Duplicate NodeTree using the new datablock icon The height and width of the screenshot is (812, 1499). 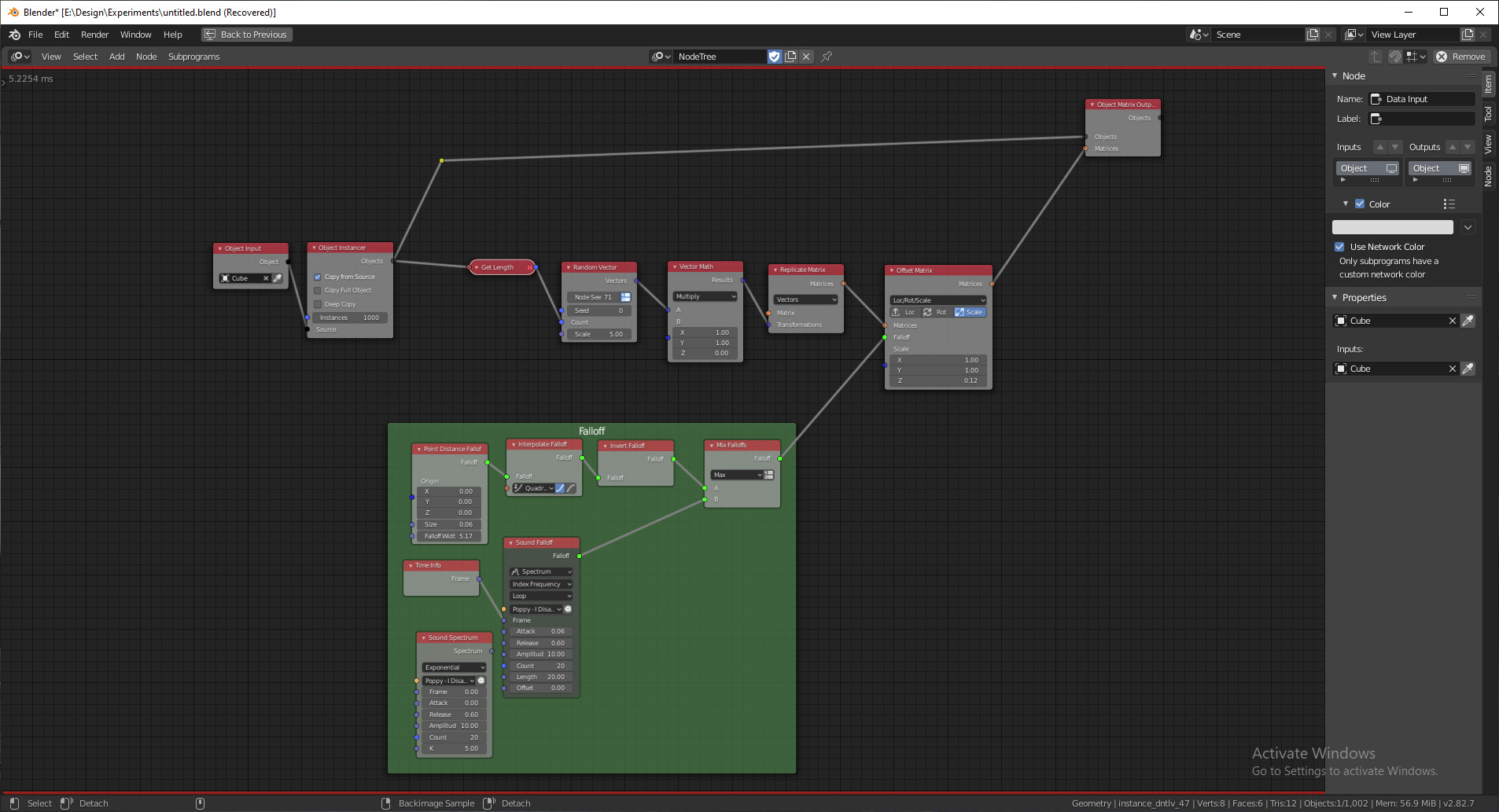point(790,56)
